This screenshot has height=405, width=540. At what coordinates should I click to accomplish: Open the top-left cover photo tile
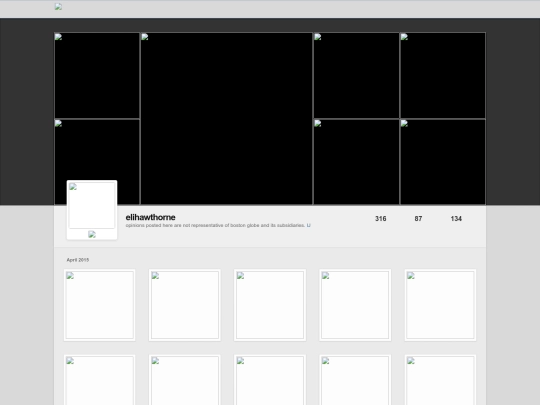click(97, 75)
